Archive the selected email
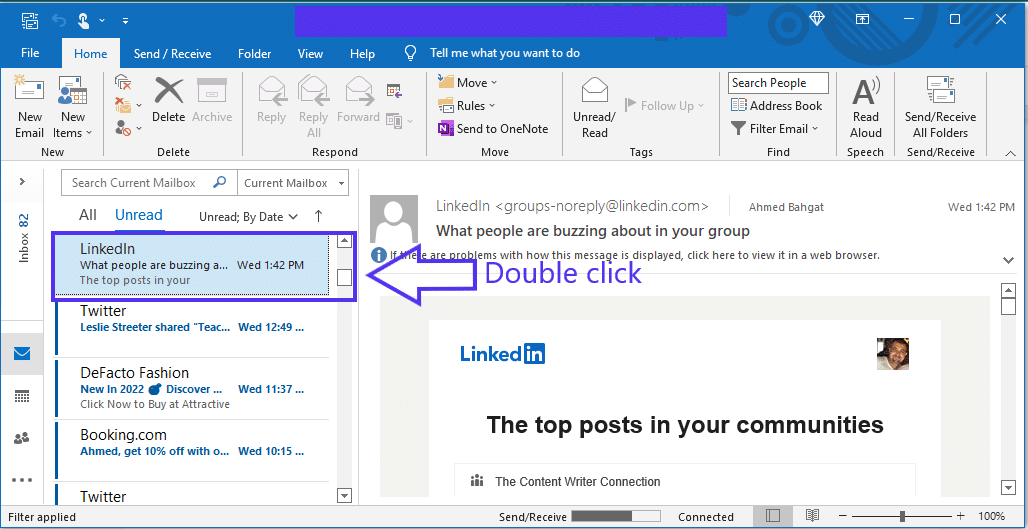The width and height of the screenshot is (1028, 529). [x=212, y=100]
